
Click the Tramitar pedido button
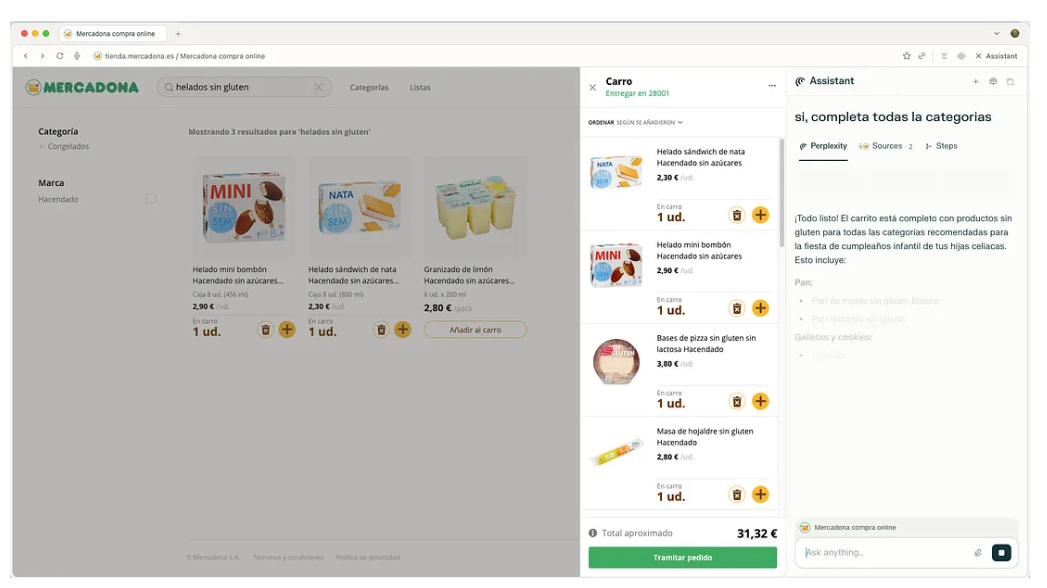[682, 557]
